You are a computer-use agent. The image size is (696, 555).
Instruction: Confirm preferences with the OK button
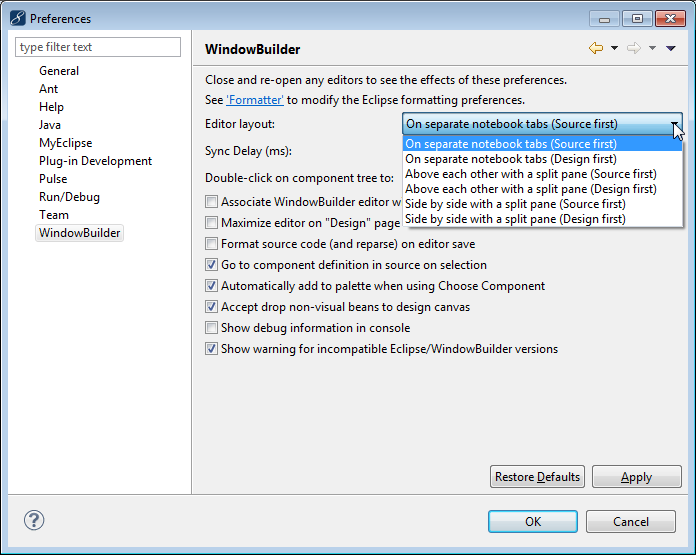tap(533, 521)
